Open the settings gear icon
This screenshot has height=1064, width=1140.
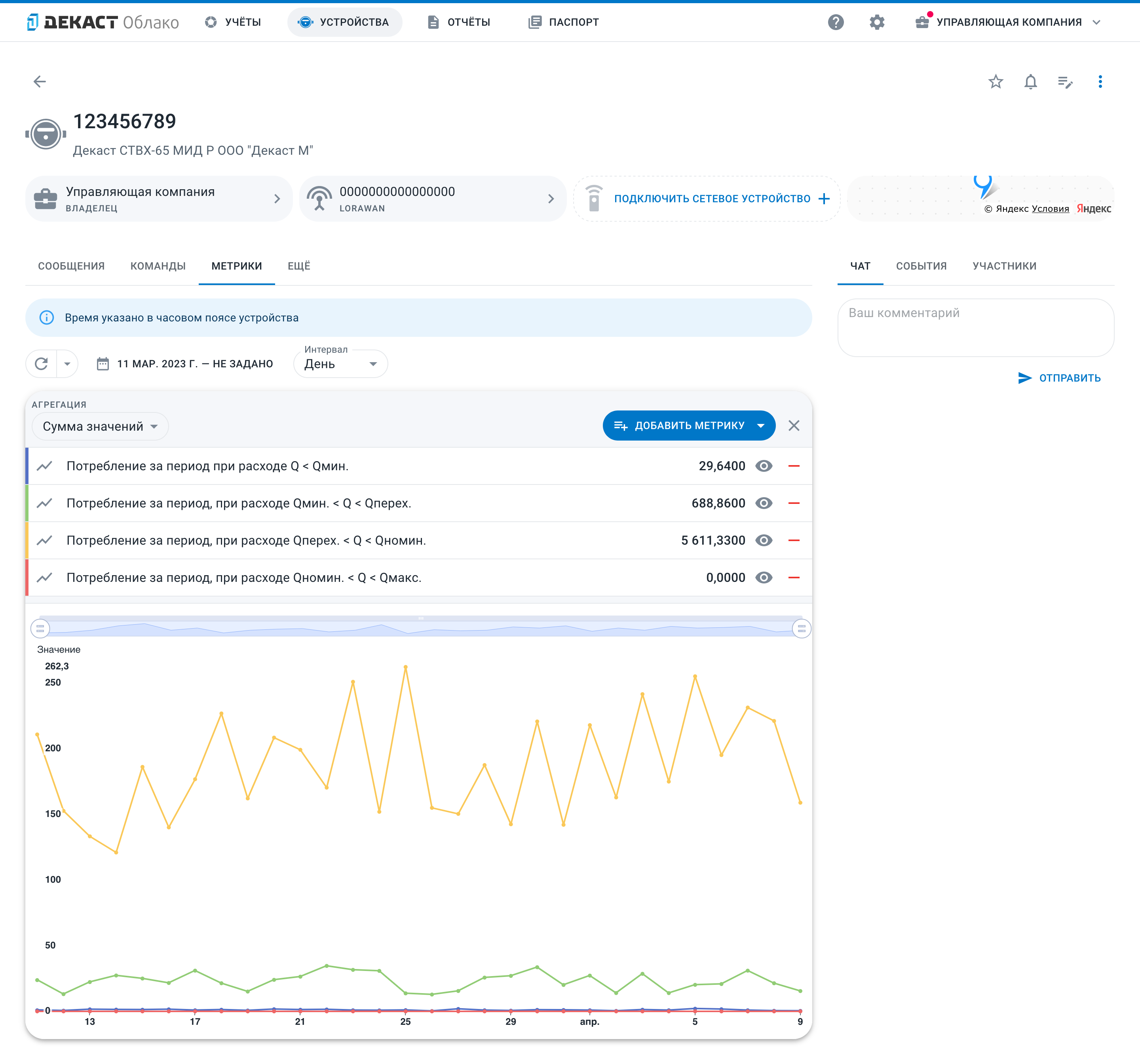877,22
